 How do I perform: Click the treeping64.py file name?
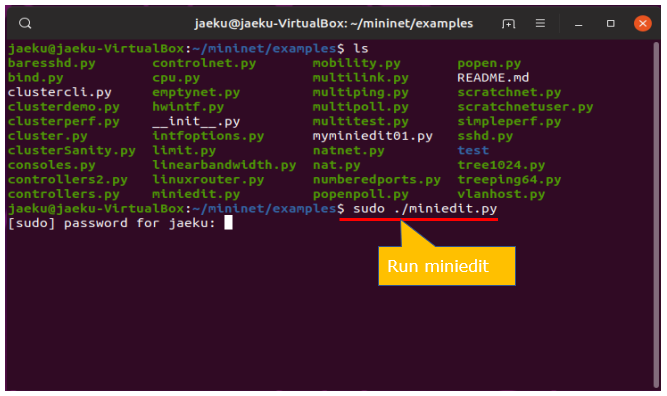click(509, 179)
